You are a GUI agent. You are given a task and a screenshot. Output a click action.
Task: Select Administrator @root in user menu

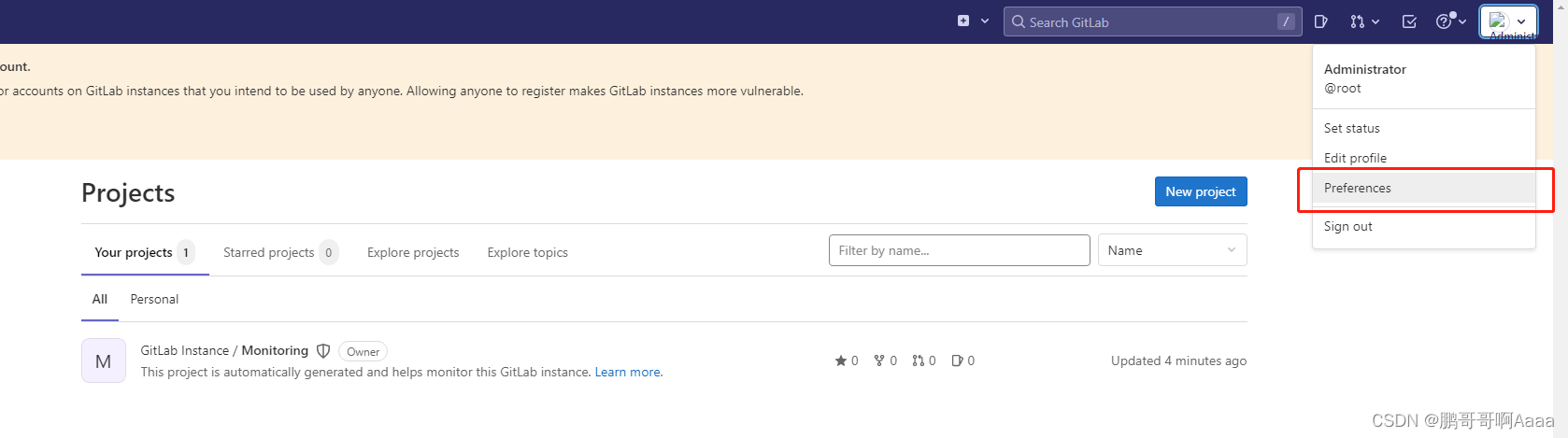point(1423,78)
